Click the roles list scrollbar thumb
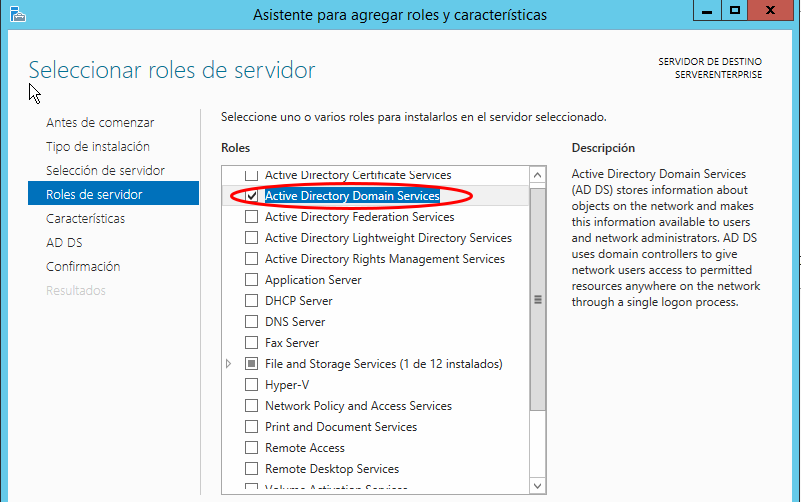Screen dimensions: 801x502 537,299
